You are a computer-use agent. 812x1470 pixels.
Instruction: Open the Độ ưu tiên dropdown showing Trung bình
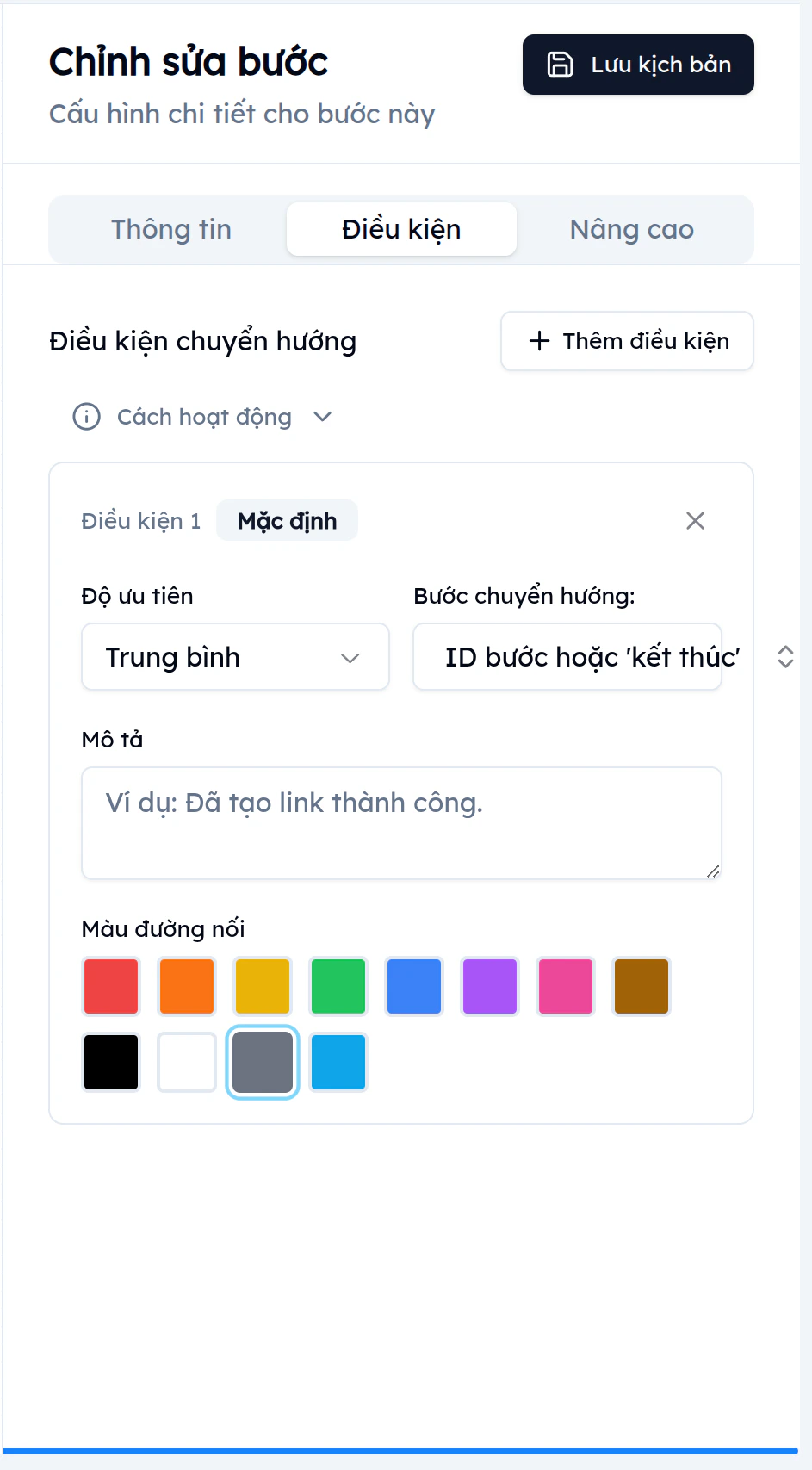click(235, 657)
